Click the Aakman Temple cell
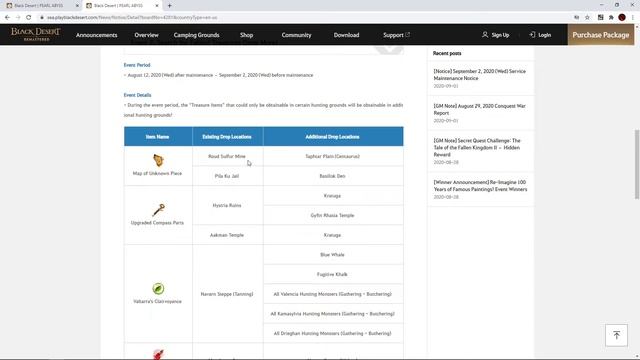The height and width of the screenshot is (360, 640). pos(227,235)
